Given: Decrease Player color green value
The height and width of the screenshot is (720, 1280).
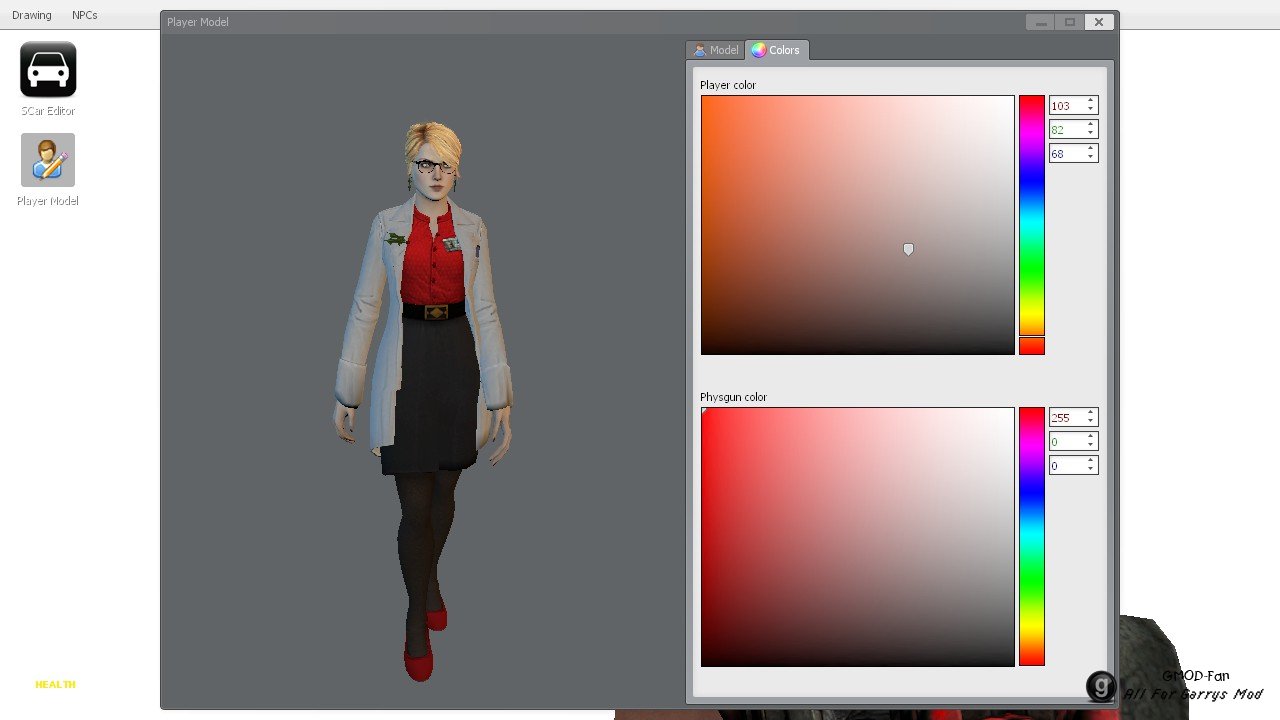Looking at the screenshot, I should pos(1091,133).
